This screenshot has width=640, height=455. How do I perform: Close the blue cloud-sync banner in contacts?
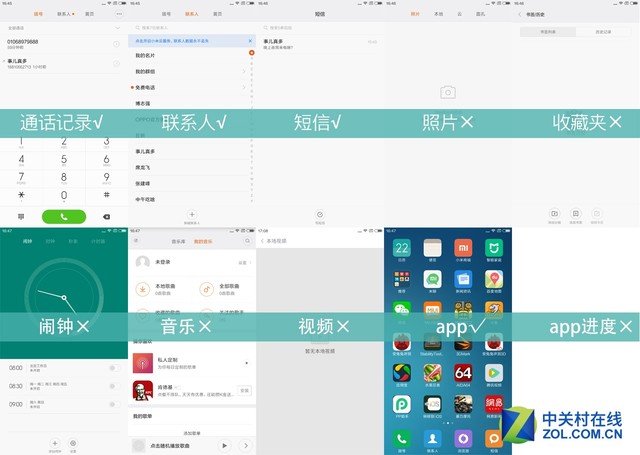pos(250,41)
